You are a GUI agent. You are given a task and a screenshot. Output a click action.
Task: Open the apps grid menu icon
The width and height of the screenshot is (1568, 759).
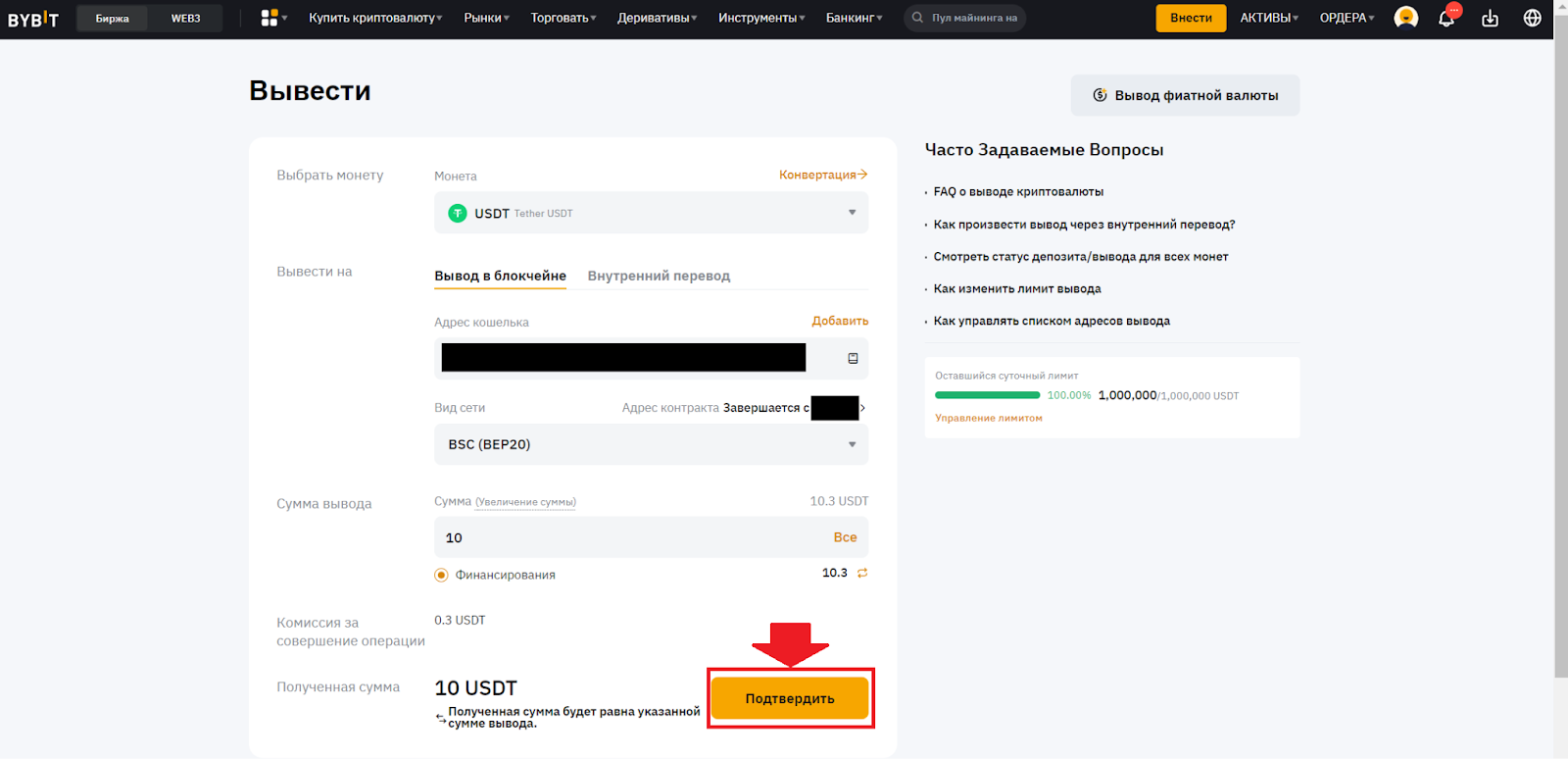269,18
